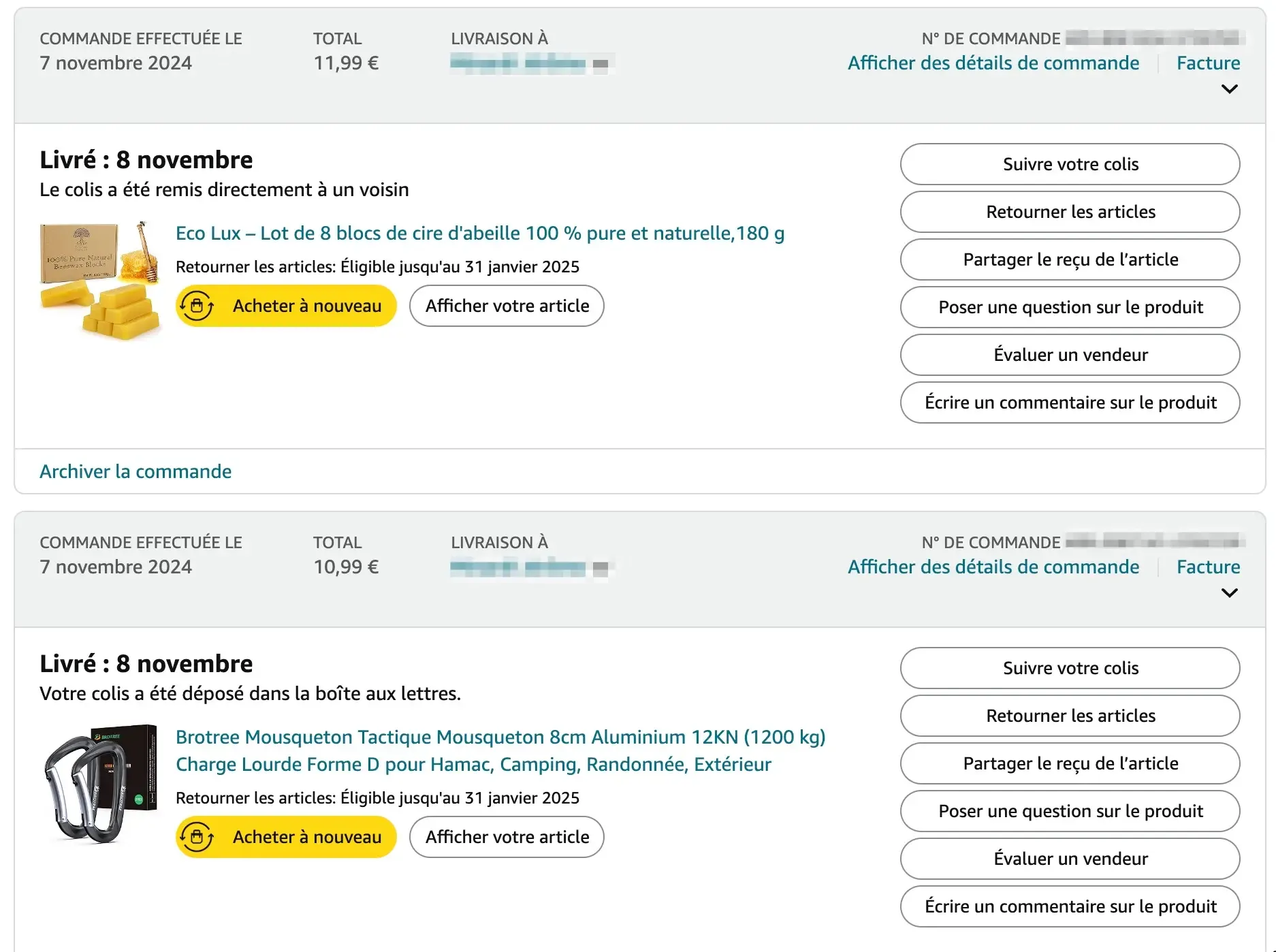Rate the seller of the beeswax order
Screen dimensions: 1276x952
click(x=1070, y=355)
